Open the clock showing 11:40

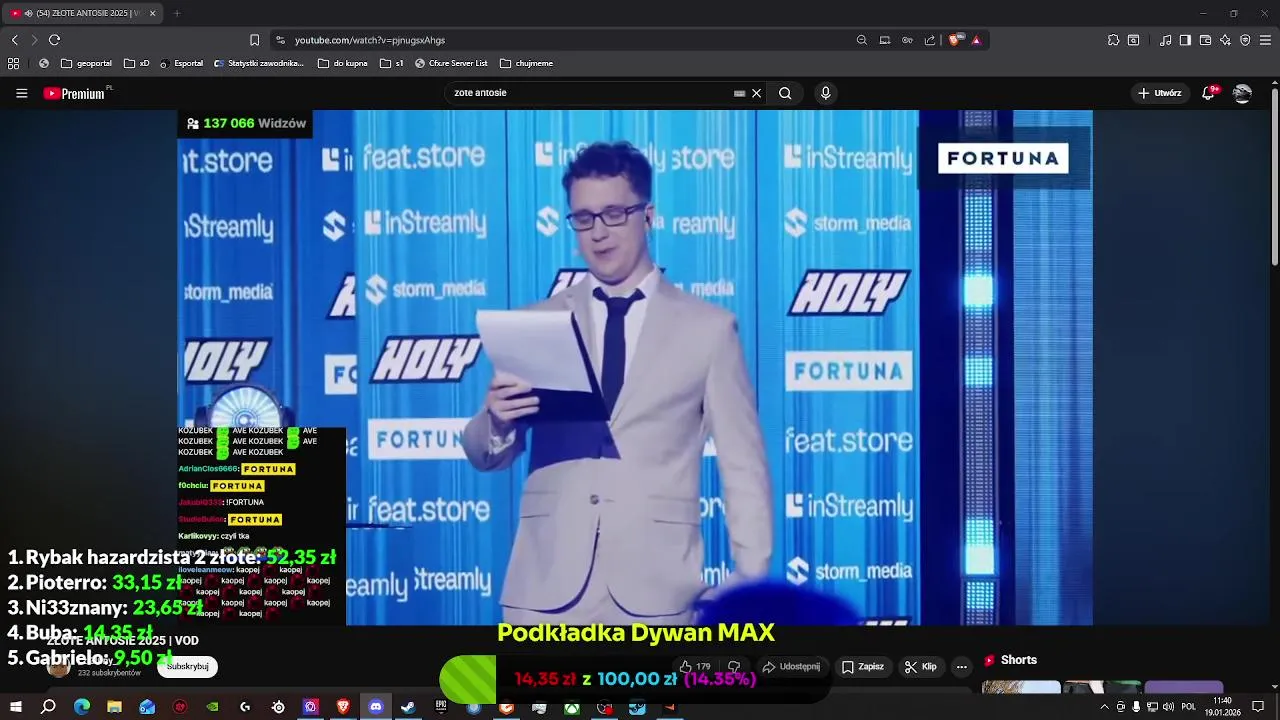click(x=1222, y=707)
